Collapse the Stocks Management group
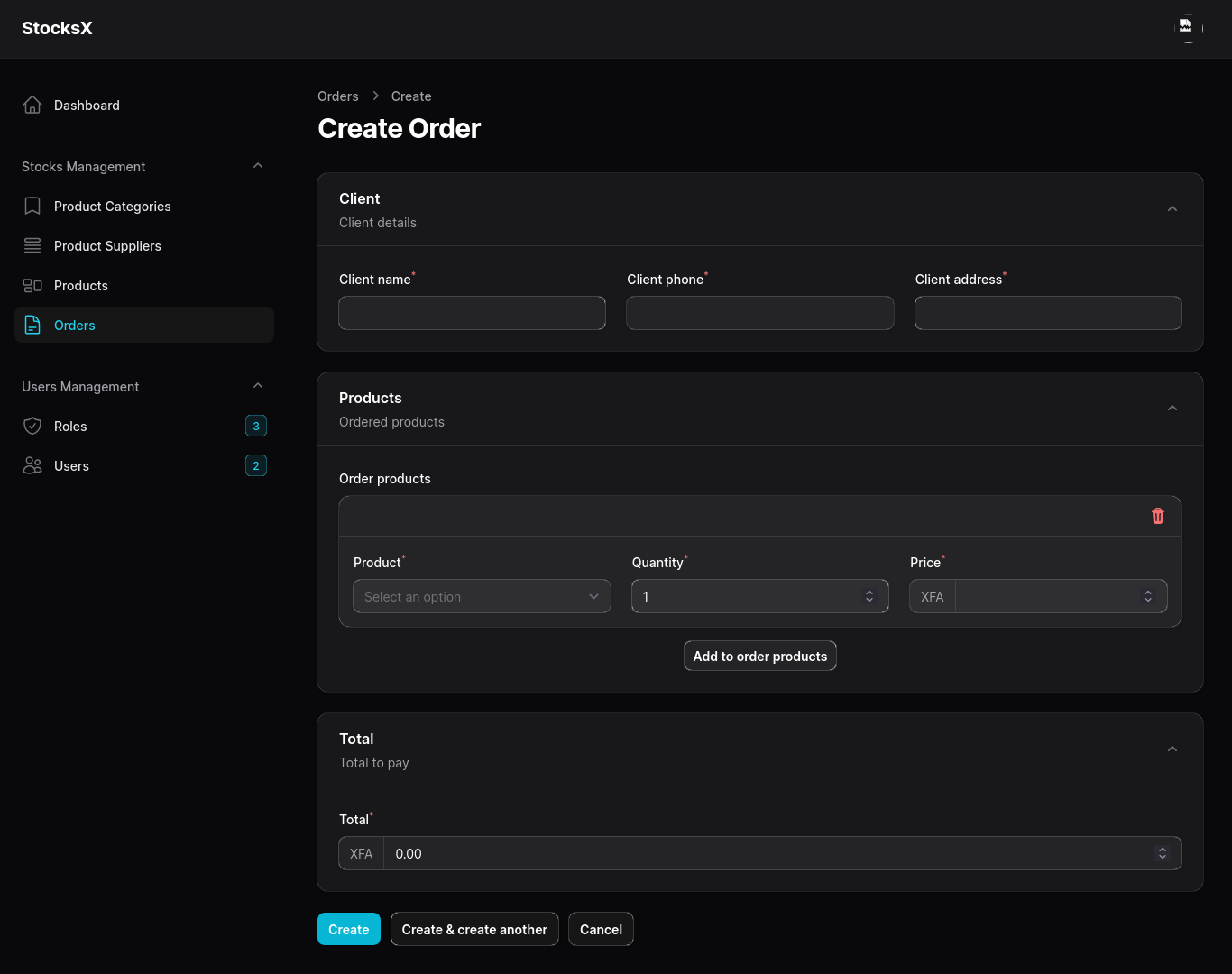 click(x=258, y=166)
